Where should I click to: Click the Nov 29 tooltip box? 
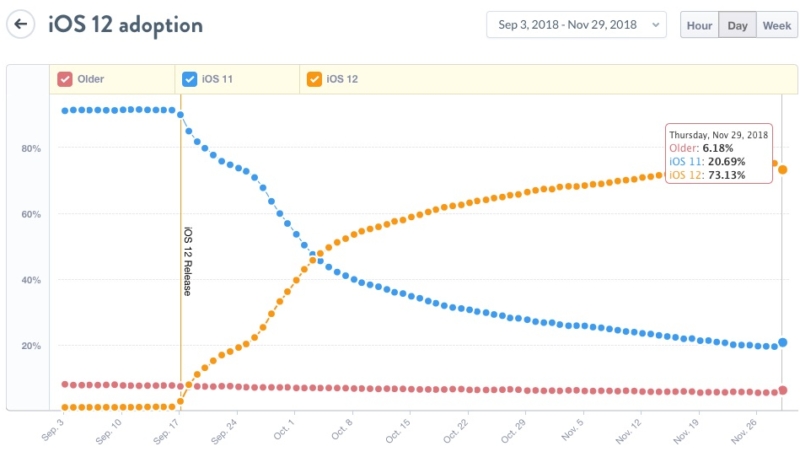pyautogui.click(x=718, y=154)
